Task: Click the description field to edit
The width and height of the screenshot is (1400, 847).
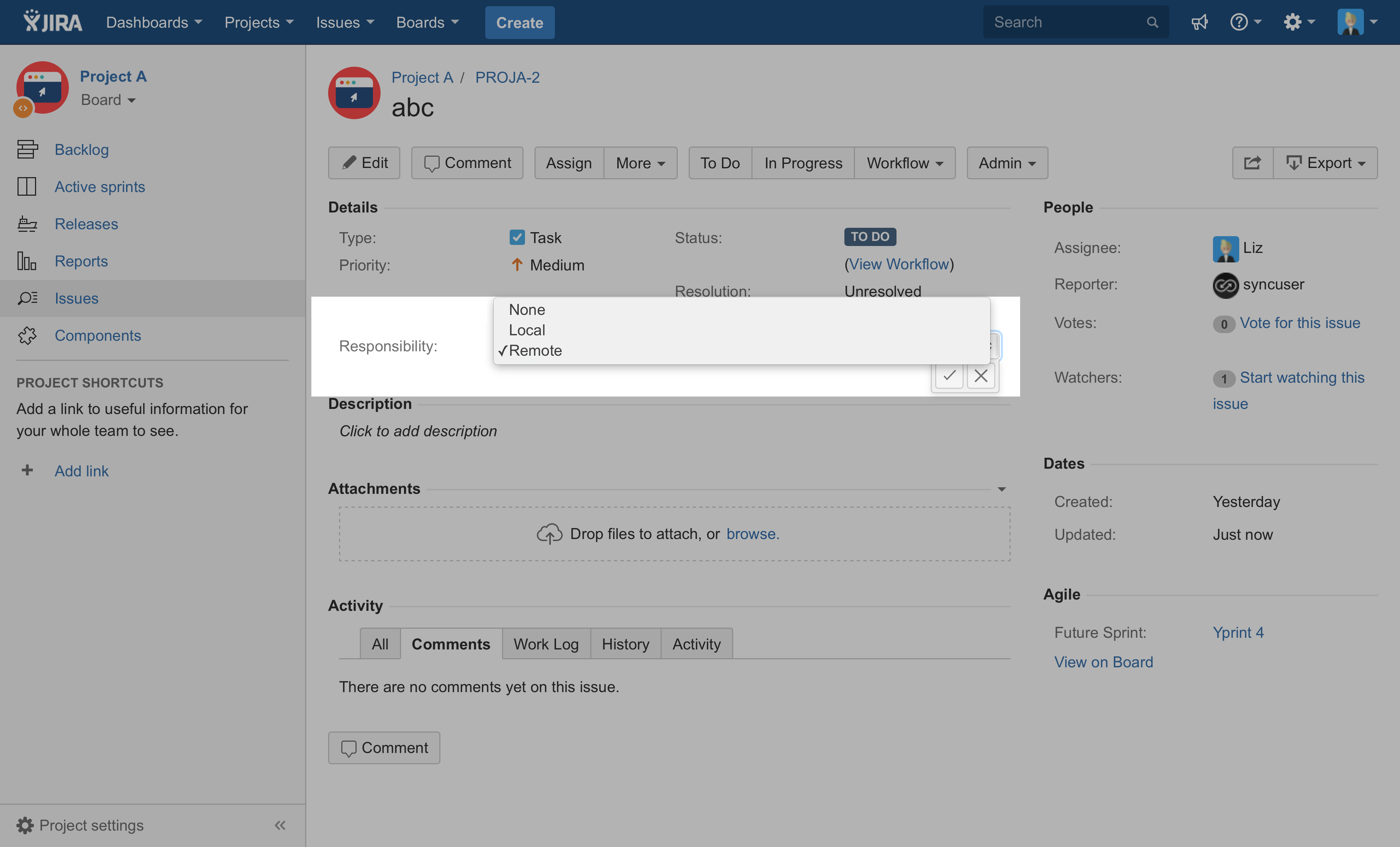Action: tap(418, 431)
